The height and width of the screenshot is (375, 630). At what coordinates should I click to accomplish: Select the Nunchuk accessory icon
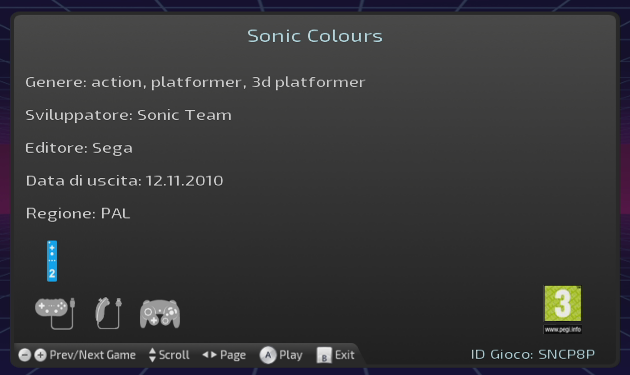[108, 314]
